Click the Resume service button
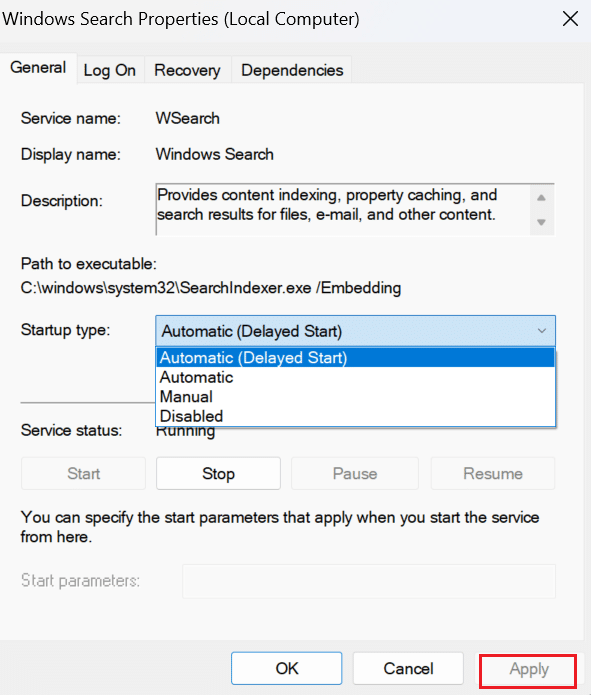The width and height of the screenshot is (591, 695). [493, 473]
